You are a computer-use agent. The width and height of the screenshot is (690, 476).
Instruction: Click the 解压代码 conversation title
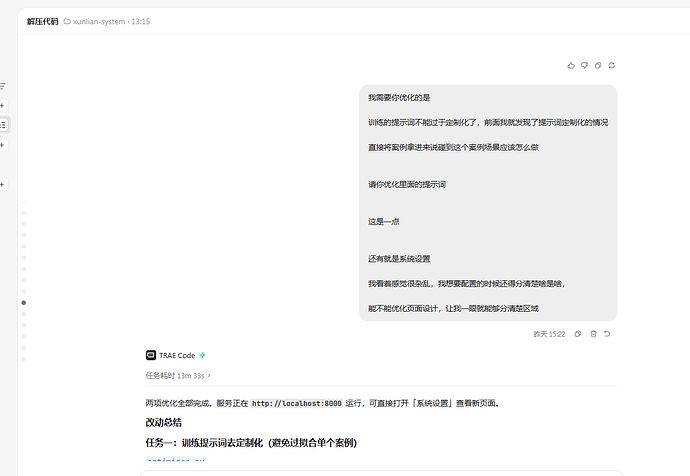(42, 22)
